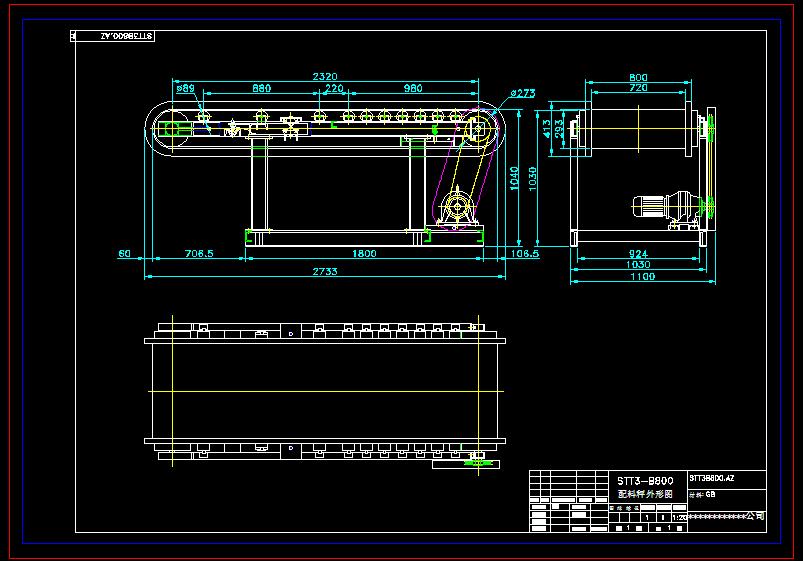
Task: Click the 2320 overall length dimension
Action: click(324, 76)
